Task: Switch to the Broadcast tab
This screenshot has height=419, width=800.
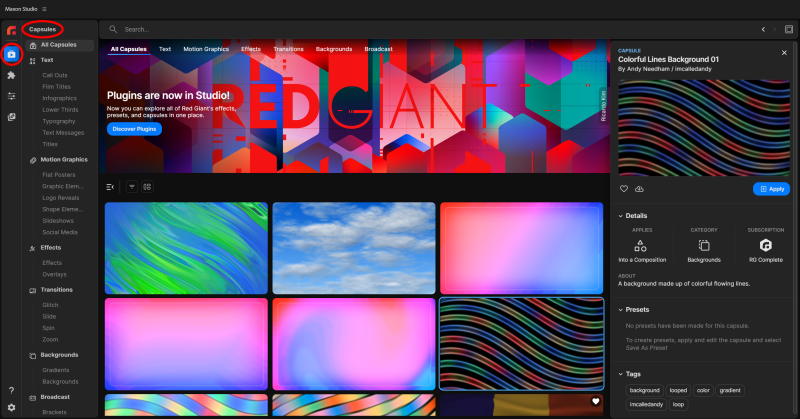Action: [x=379, y=49]
